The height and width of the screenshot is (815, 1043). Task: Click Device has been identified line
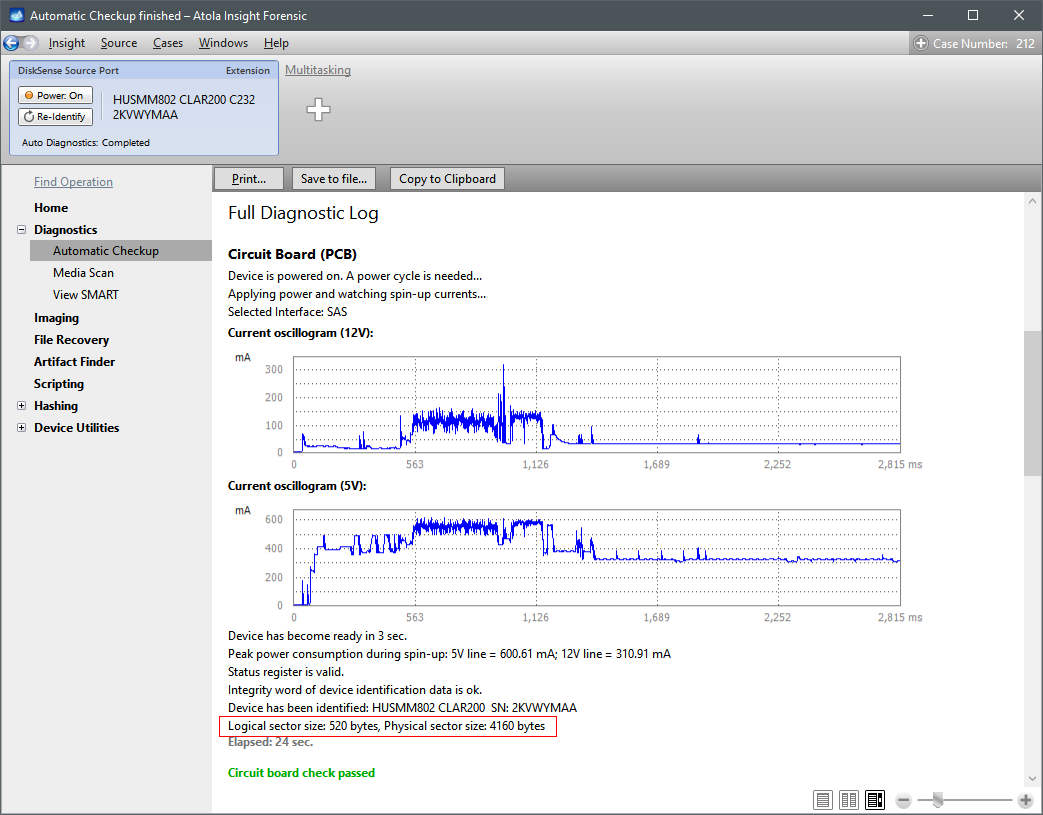tap(402, 708)
